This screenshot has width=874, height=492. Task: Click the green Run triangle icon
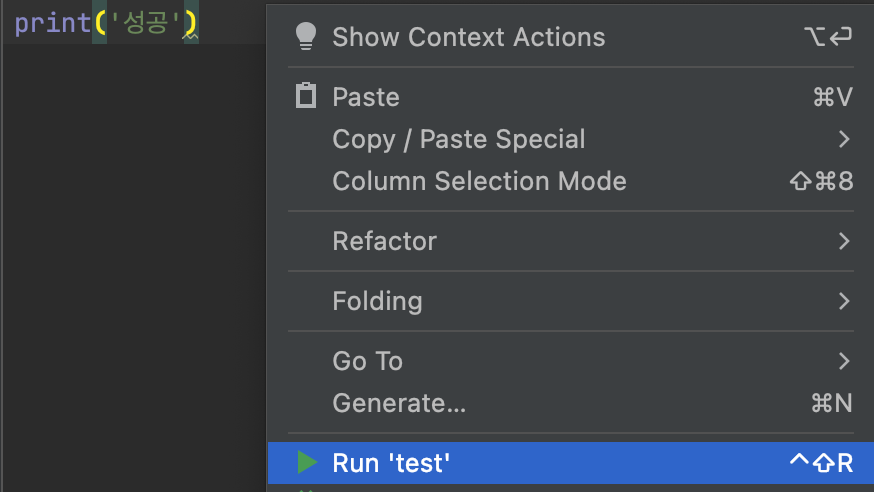coord(307,462)
